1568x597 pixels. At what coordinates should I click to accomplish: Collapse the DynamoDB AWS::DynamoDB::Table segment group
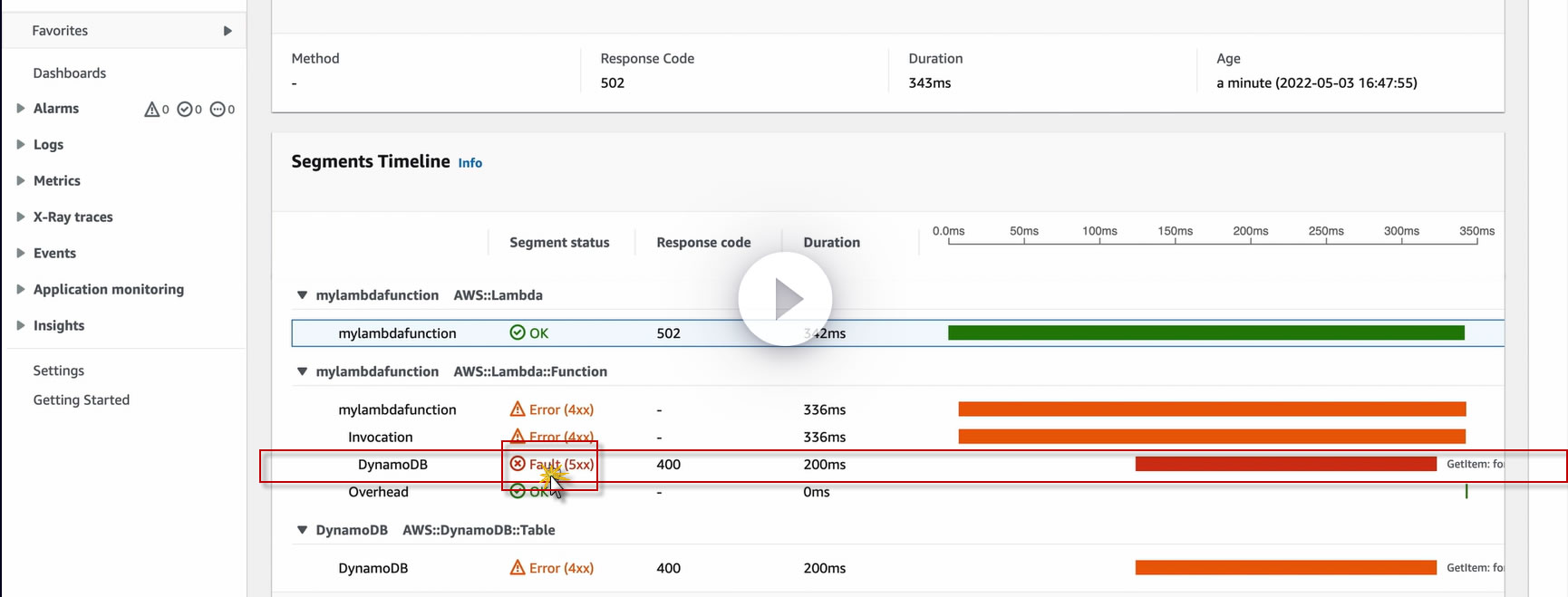click(302, 530)
